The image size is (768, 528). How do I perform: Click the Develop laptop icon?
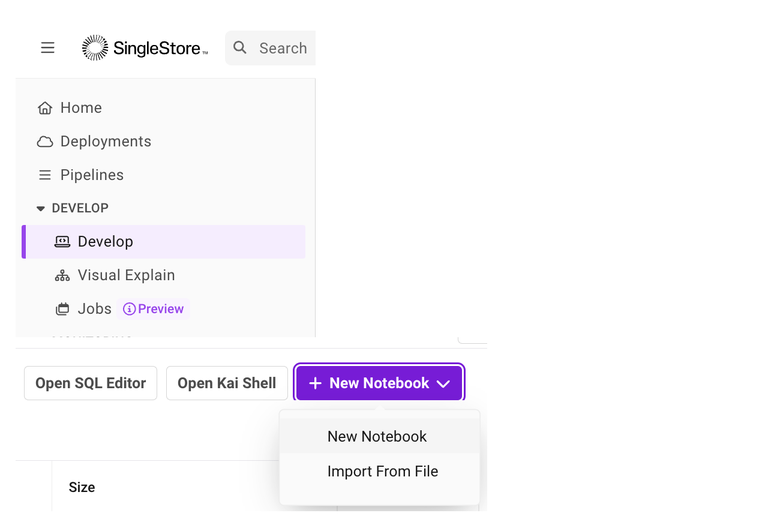(62, 242)
